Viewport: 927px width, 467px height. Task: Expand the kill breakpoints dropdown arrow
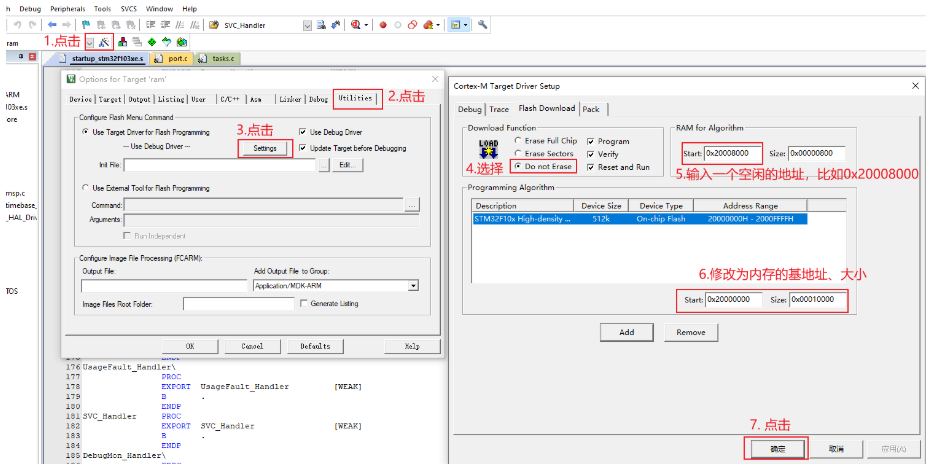[x=439, y=25]
